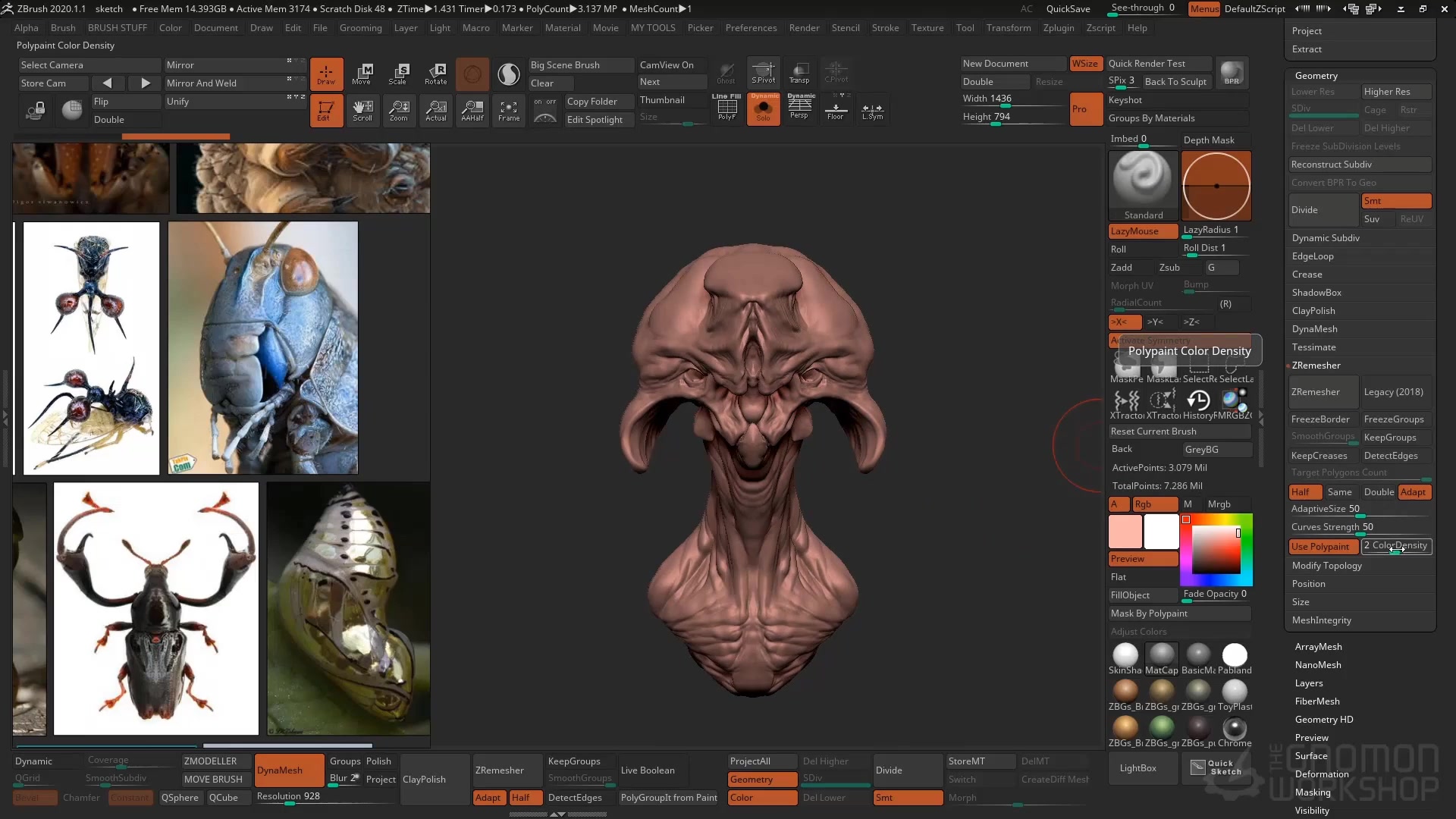Open the Material menu
This screenshot has width=1456, height=819.
click(x=563, y=27)
